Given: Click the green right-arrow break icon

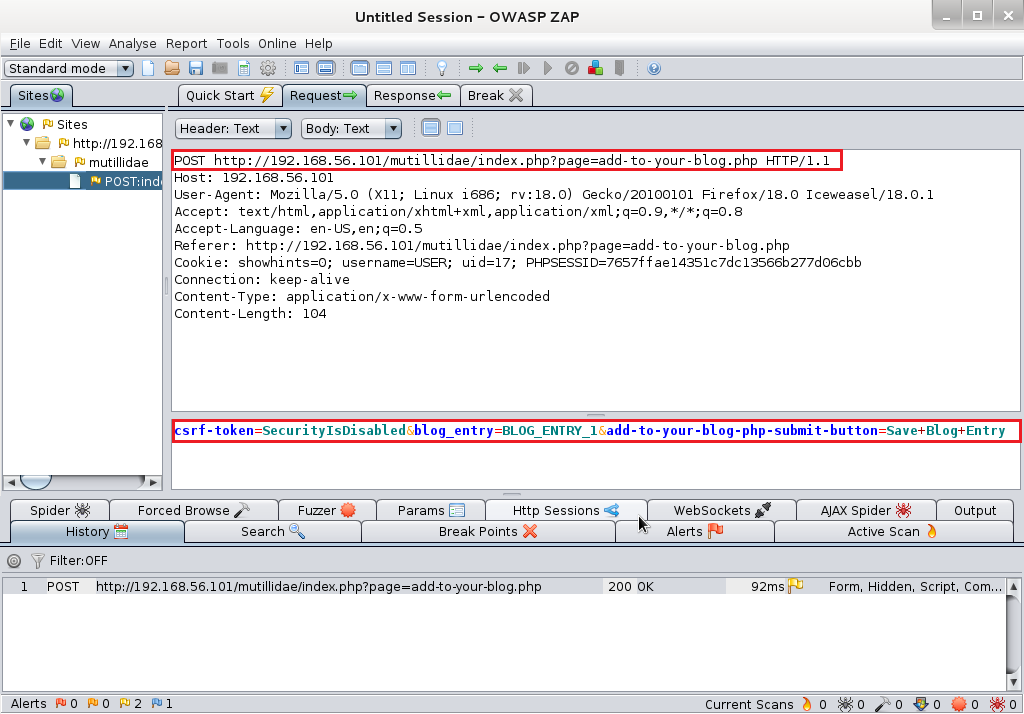Looking at the screenshot, I should pyautogui.click(x=476, y=68).
